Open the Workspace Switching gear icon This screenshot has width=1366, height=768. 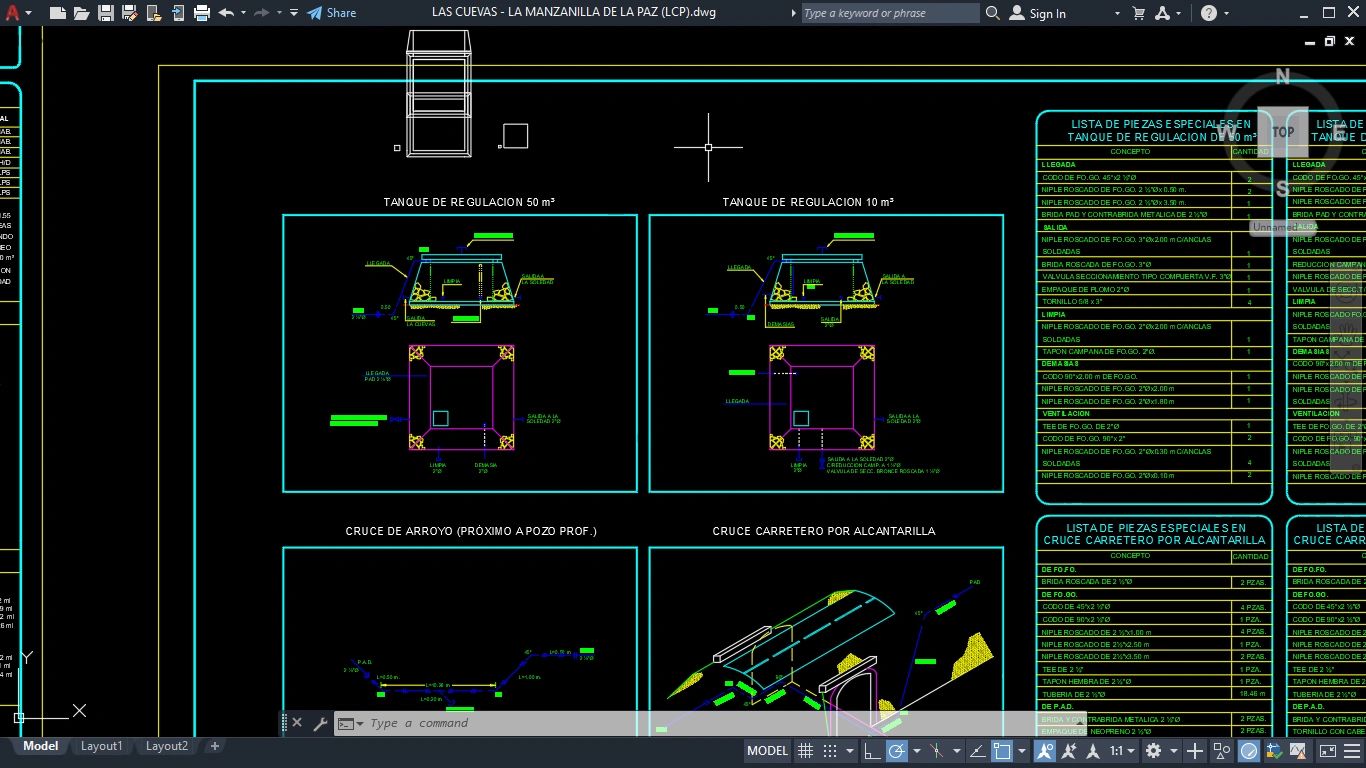coord(1153,751)
